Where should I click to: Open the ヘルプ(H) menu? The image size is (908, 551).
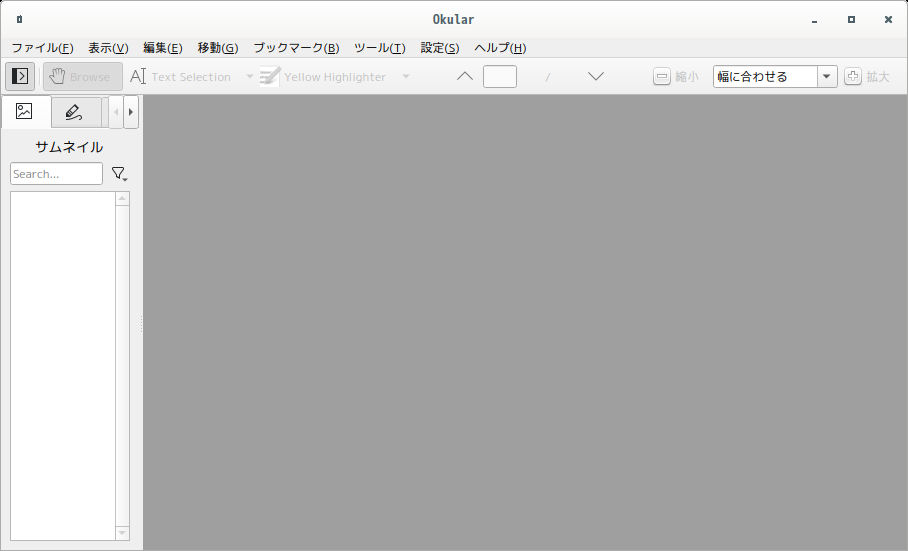tap(500, 48)
